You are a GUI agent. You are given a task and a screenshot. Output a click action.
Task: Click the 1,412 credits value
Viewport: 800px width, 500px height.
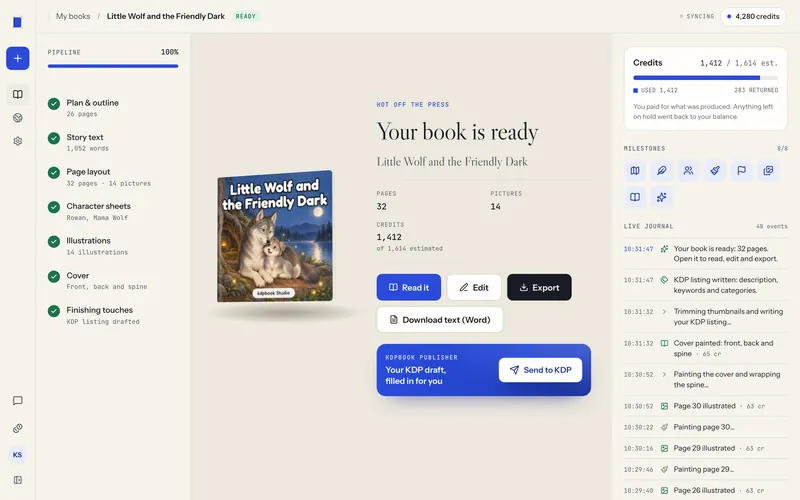click(389, 237)
